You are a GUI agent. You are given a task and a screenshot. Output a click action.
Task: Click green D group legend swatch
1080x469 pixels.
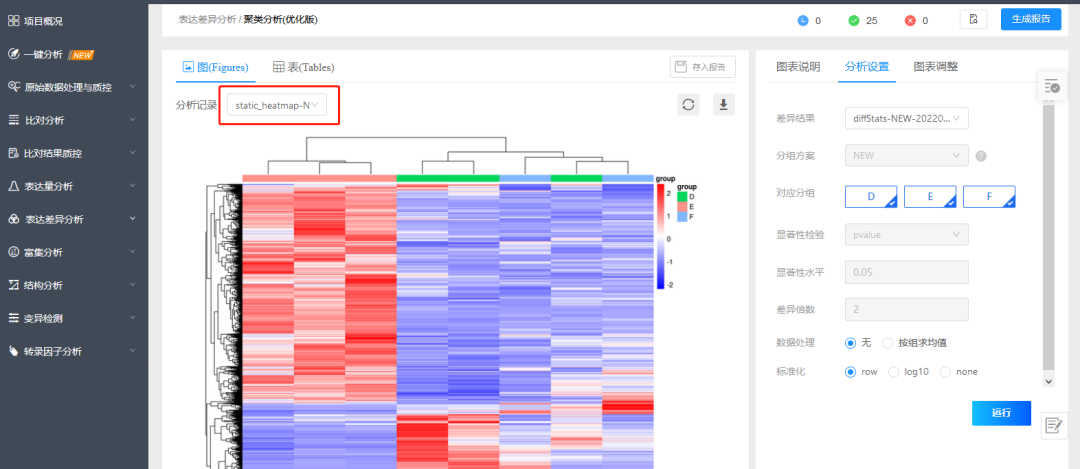pyautogui.click(x=682, y=197)
